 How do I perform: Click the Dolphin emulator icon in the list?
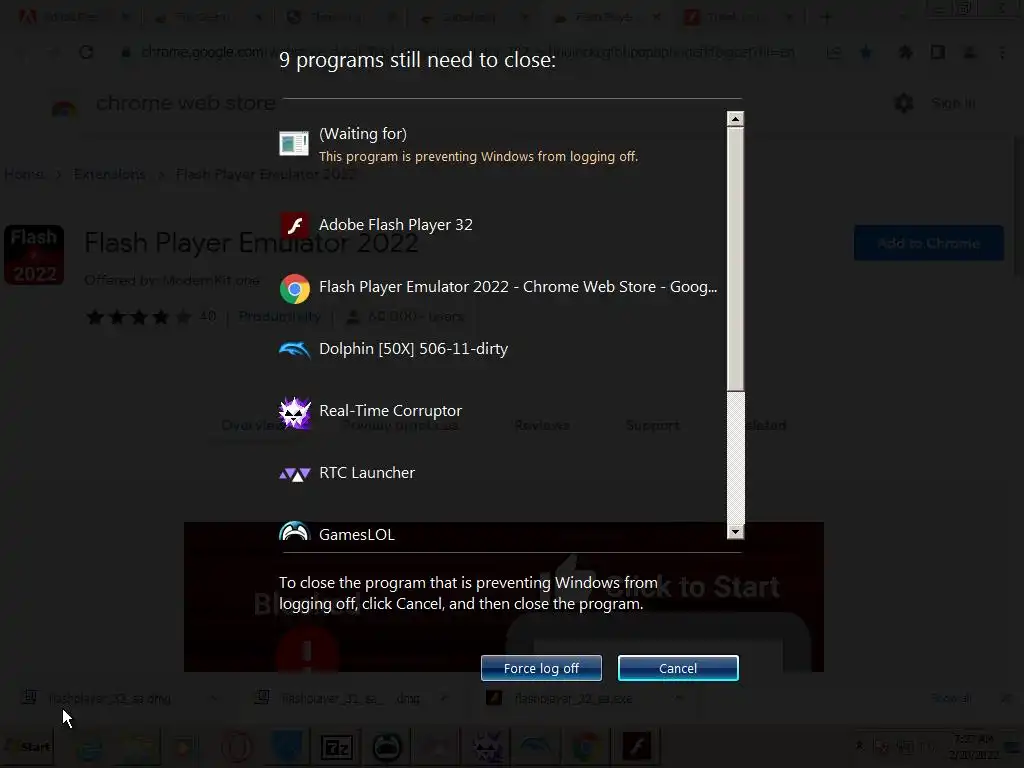295,350
